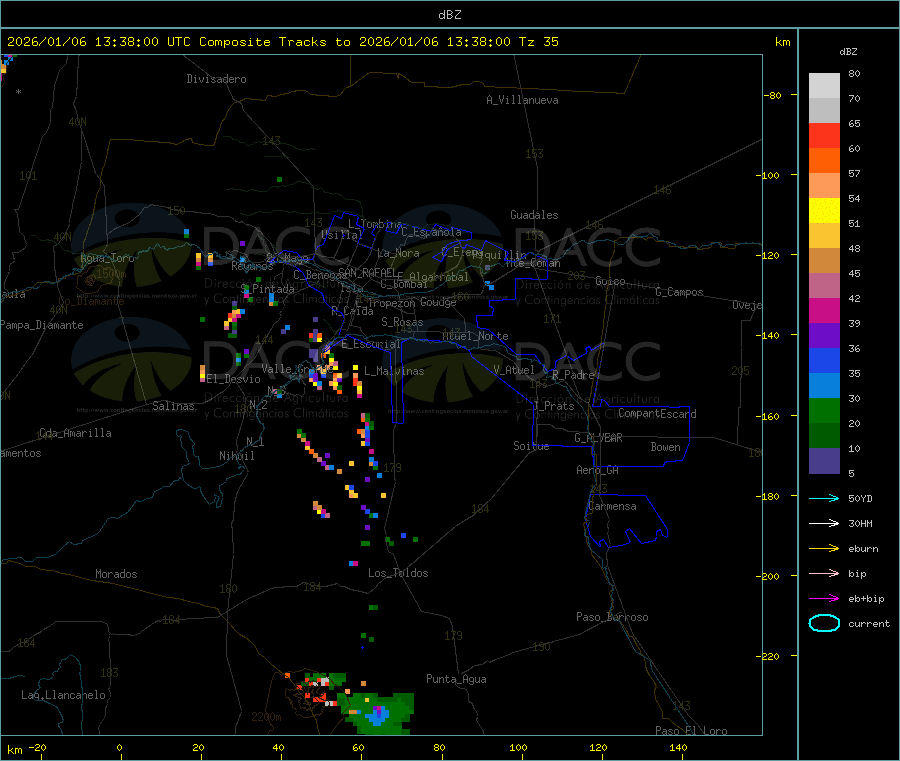Viewport: 900px width, 761px height.
Task: Click the cyan 'current' ellipse legend symbol
Action: (x=824, y=623)
